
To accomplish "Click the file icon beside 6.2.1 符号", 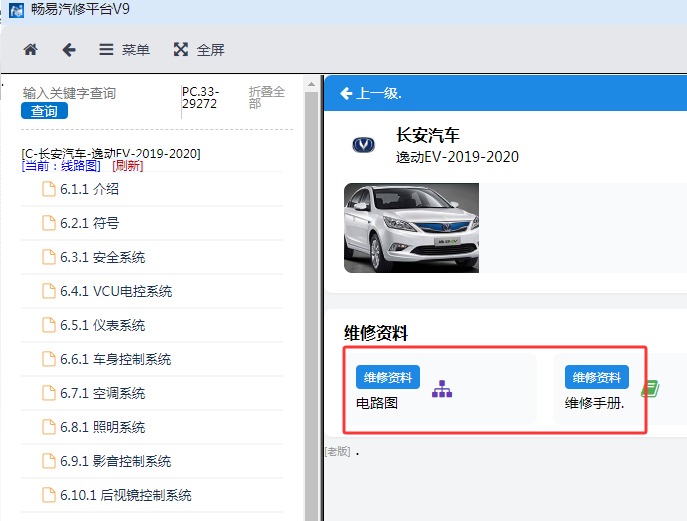I will [x=49, y=223].
